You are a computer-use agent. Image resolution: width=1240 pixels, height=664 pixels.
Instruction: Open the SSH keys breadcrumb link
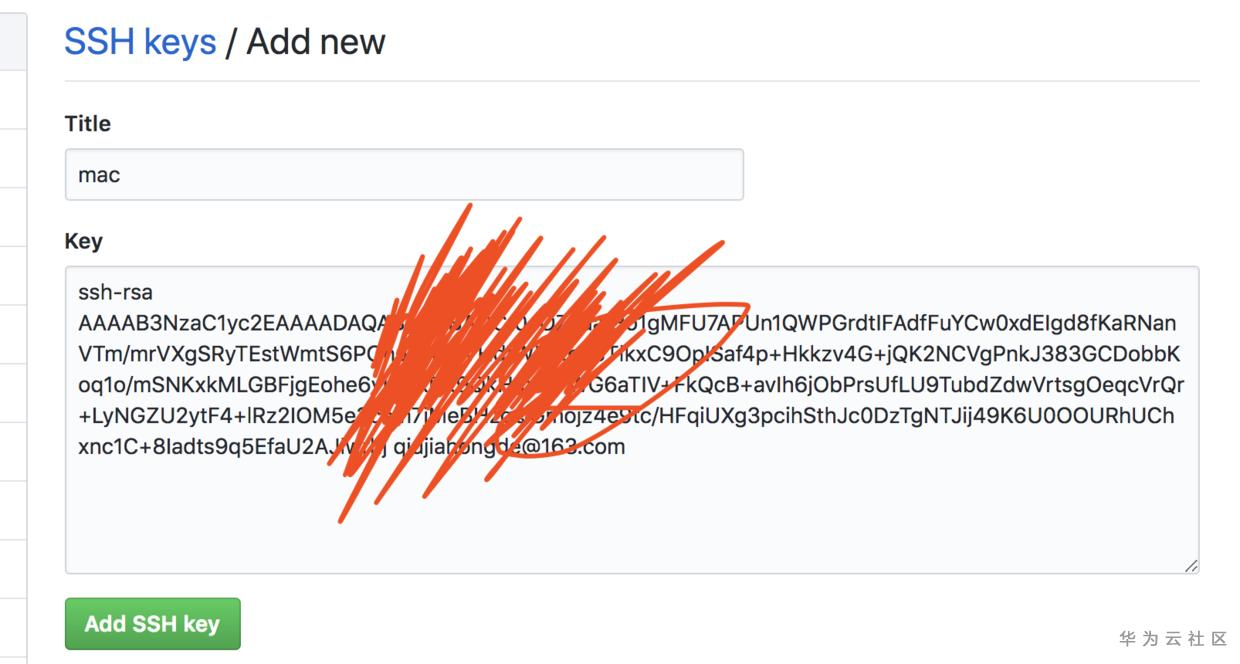(x=140, y=42)
